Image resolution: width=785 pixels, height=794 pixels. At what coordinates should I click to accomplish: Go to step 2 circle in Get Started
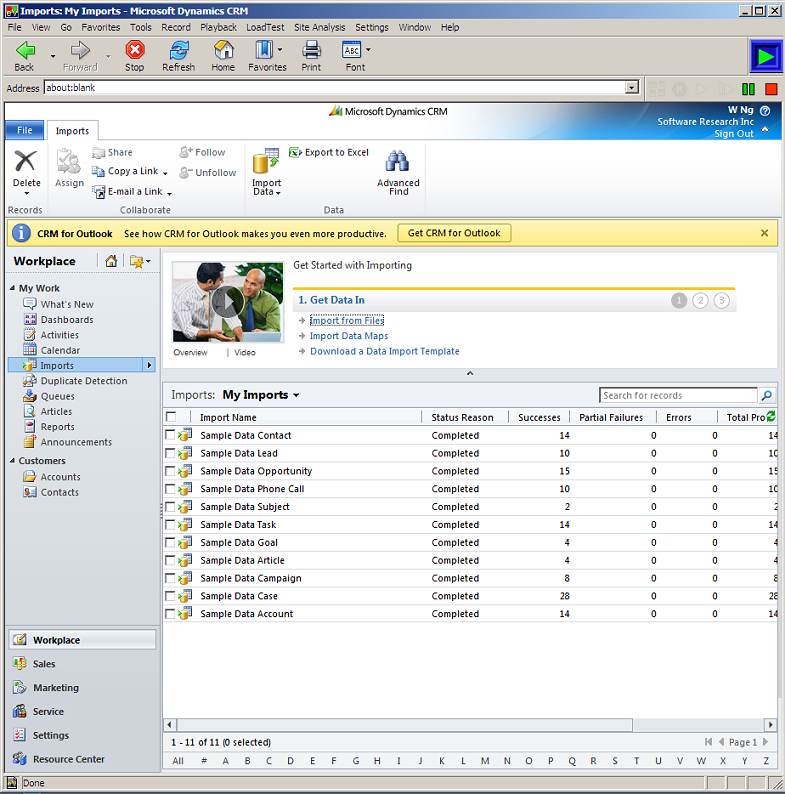(700, 300)
